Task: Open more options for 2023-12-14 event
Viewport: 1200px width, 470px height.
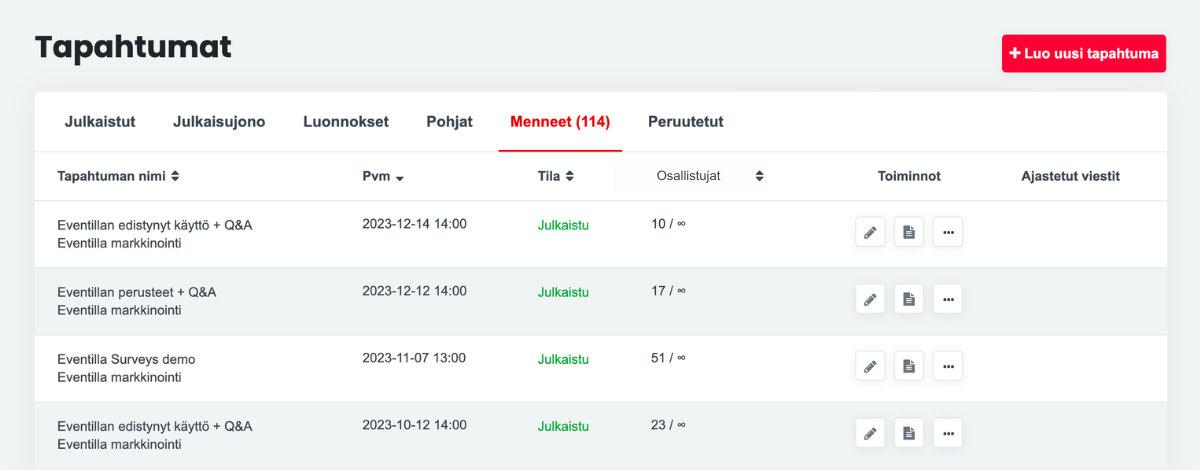Action: click(948, 232)
